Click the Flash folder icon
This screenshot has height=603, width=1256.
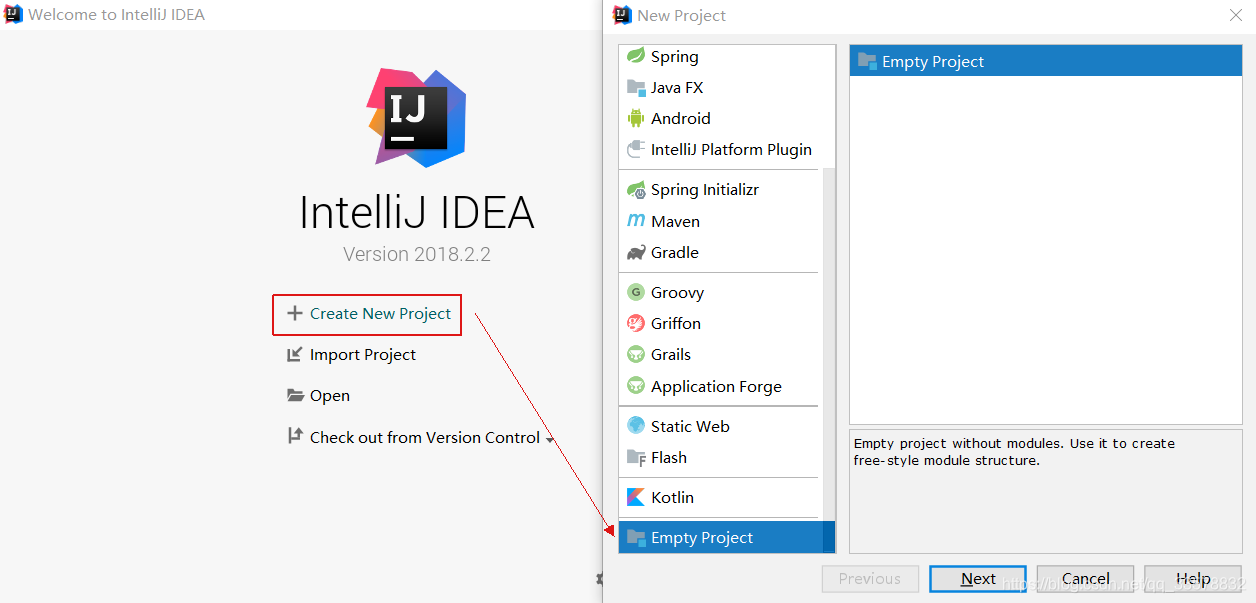pos(636,457)
